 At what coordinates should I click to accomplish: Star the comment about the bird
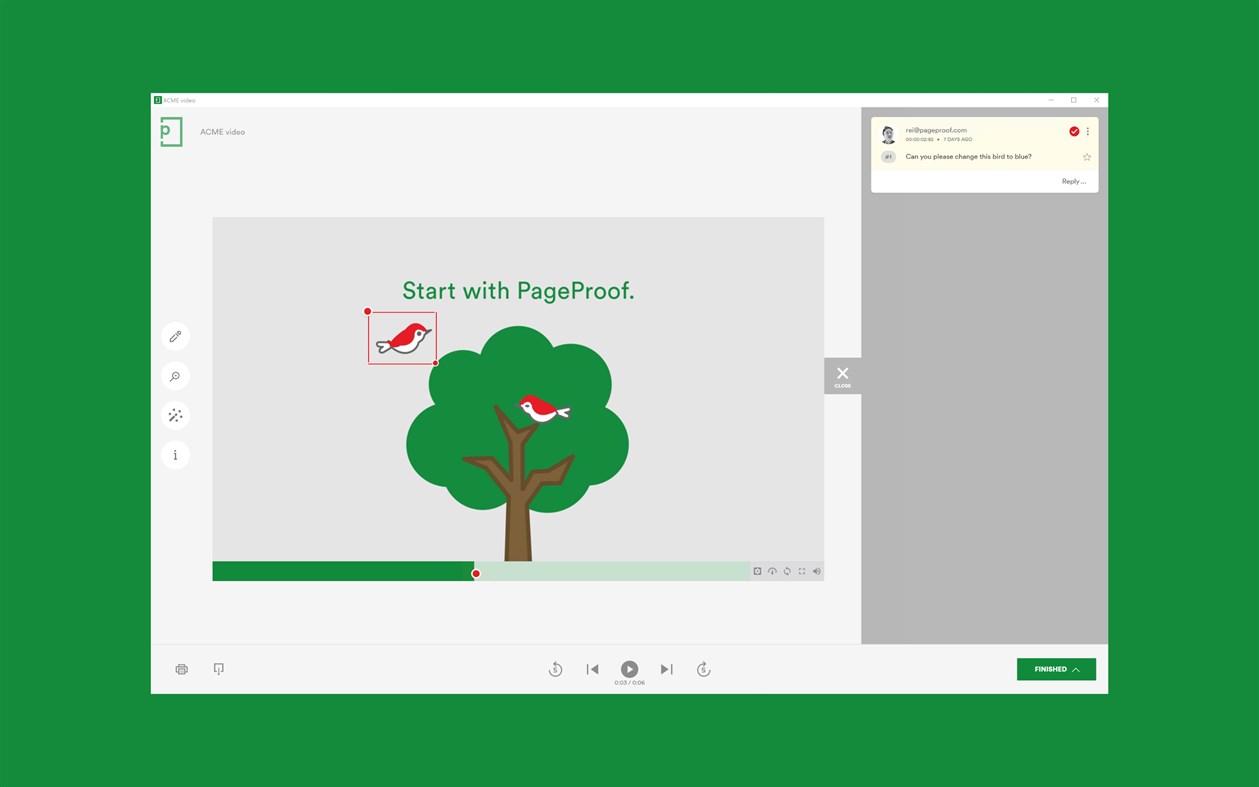pyautogui.click(x=1087, y=157)
